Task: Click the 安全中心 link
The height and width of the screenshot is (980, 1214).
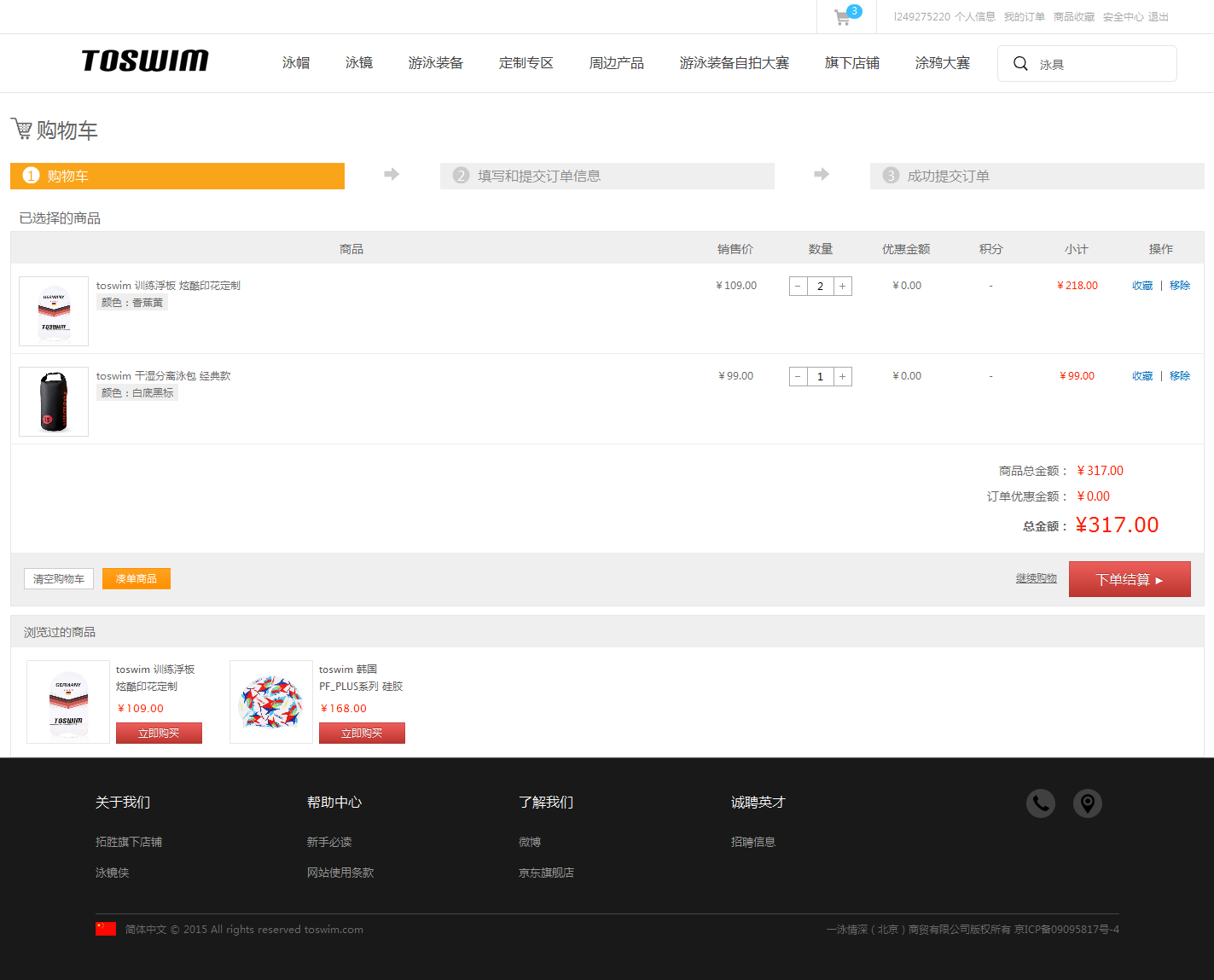Action: pyautogui.click(x=1124, y=17)
